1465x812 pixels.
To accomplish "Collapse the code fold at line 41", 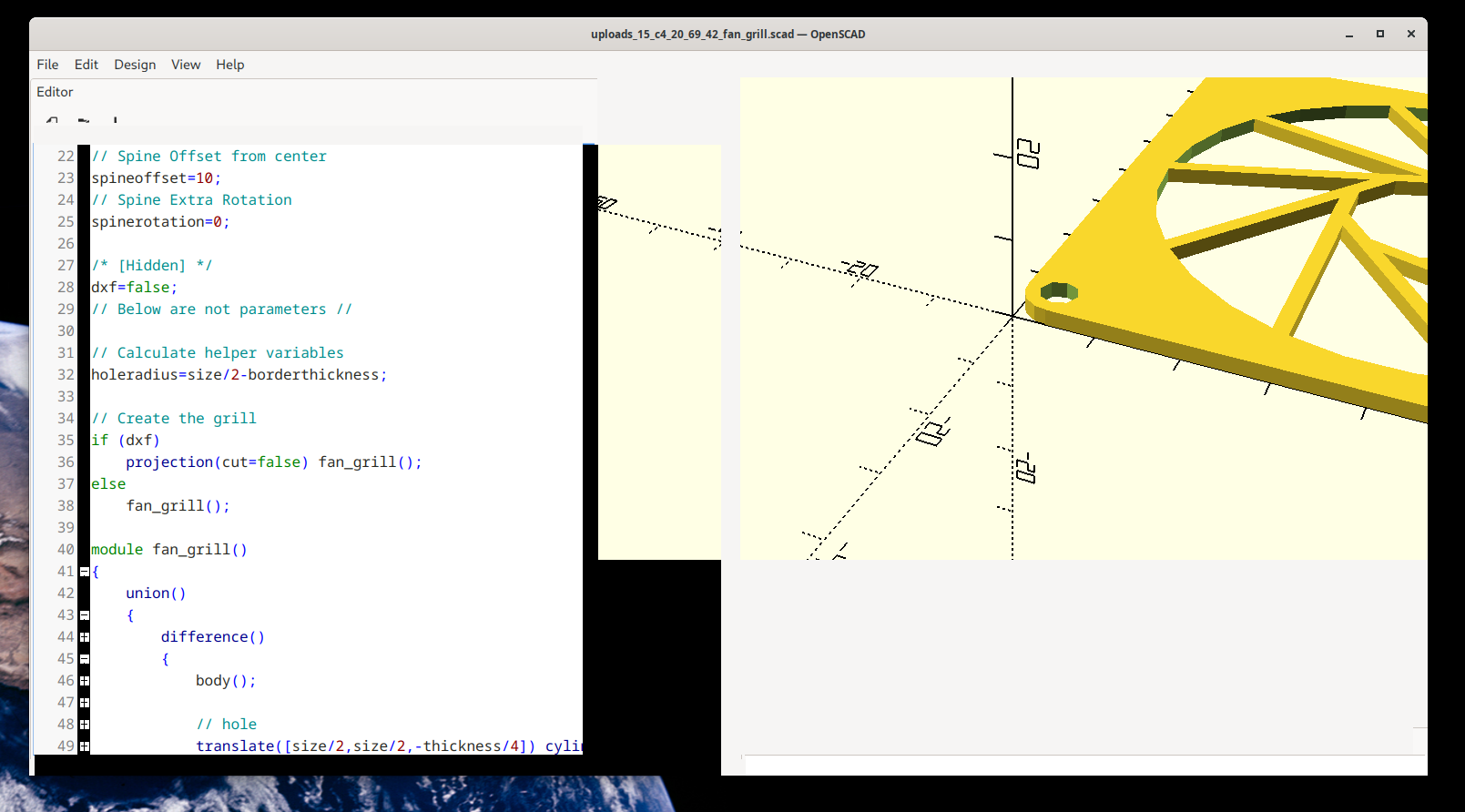I will click(x=85, y=572).
